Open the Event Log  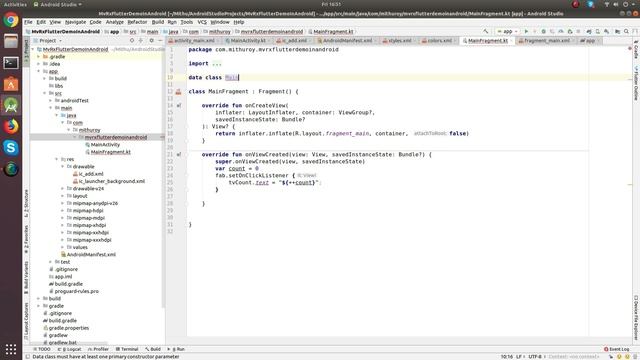(x=617, y=349)
